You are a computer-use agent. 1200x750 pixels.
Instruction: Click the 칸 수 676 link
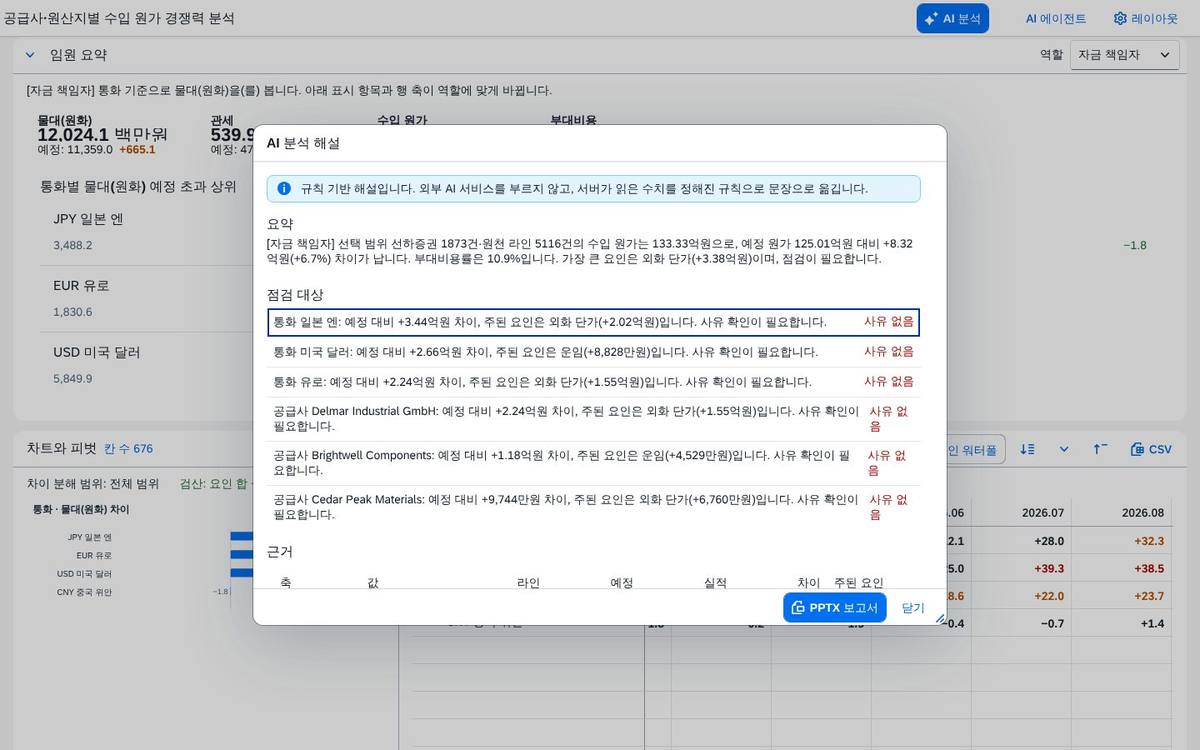tap(129, 449)
